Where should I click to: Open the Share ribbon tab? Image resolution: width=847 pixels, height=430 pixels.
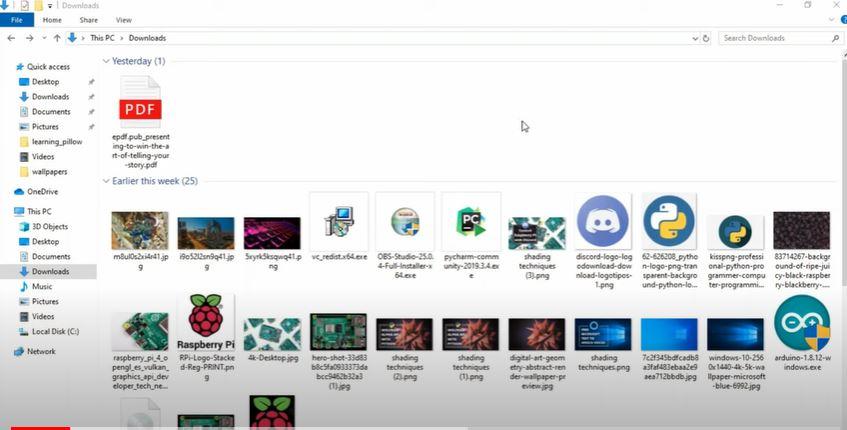pos(89,20)
